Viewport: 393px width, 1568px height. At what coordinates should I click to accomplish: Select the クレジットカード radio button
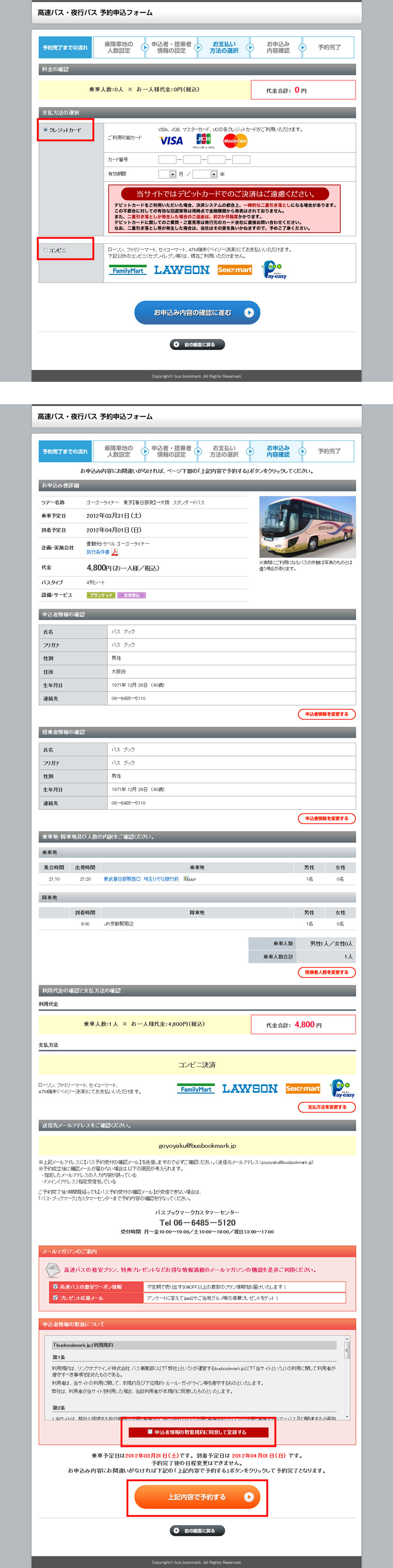click(x=45, y=130)
